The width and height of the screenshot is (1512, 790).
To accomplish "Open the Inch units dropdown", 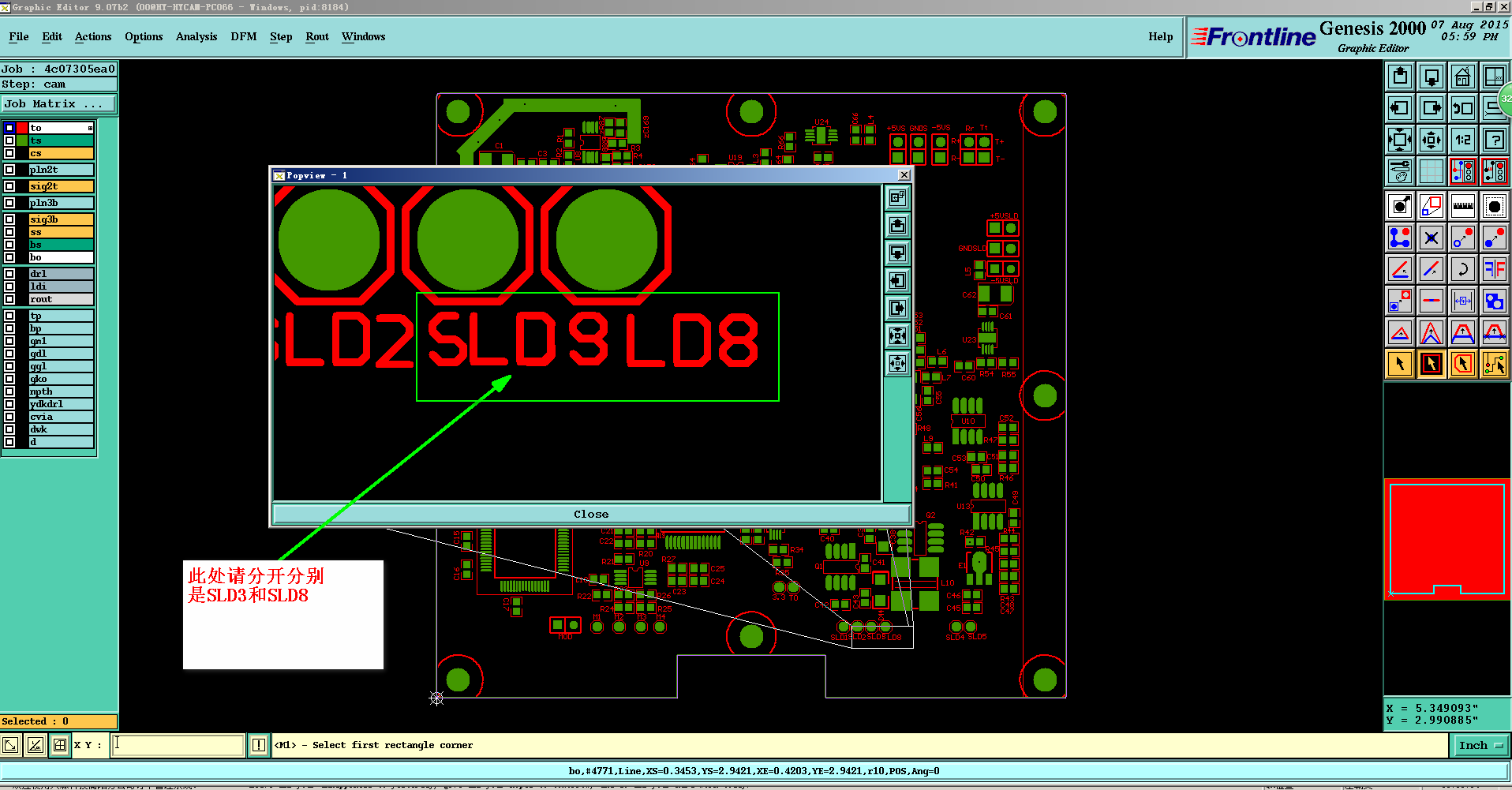I will pos(1480,745).
